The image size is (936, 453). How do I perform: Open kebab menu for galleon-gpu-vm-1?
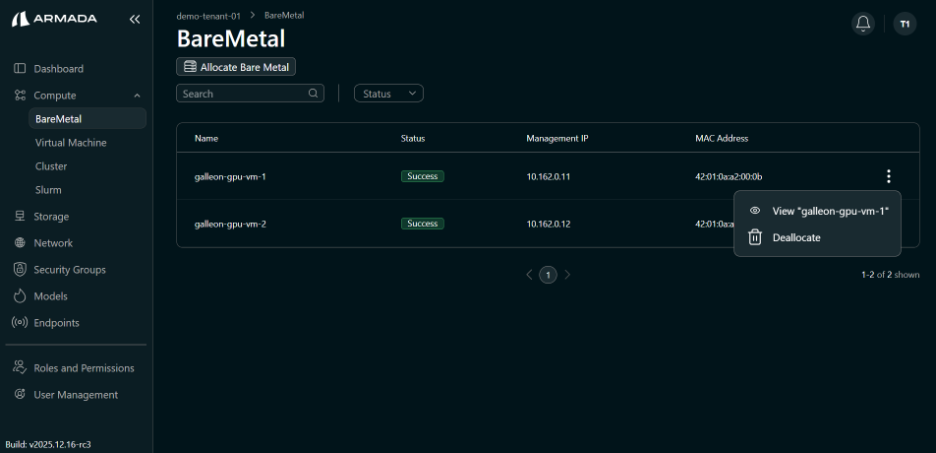tap(888, 176)
